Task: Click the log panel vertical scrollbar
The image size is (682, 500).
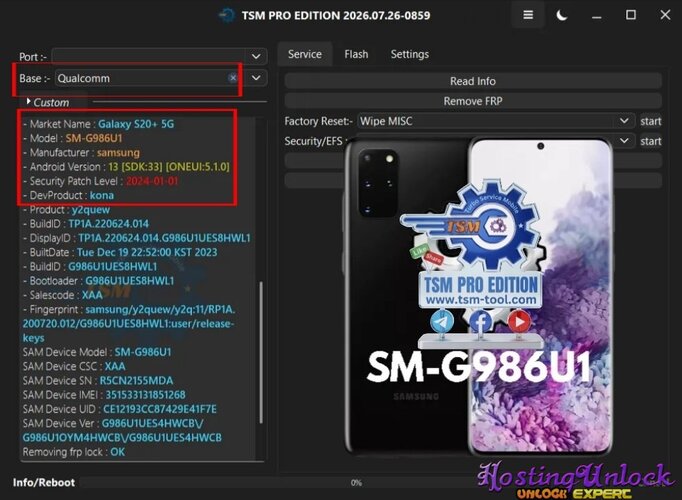Action: (261, 352)
